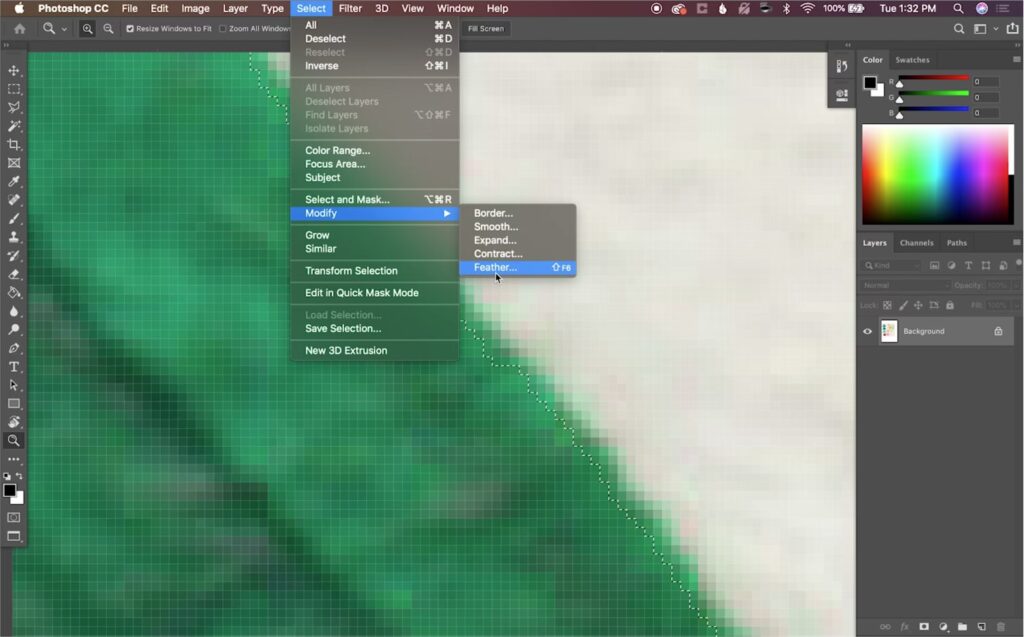1024x637 pixels.
Task: Select the Eyedropper tool
Action: point(14,181)
